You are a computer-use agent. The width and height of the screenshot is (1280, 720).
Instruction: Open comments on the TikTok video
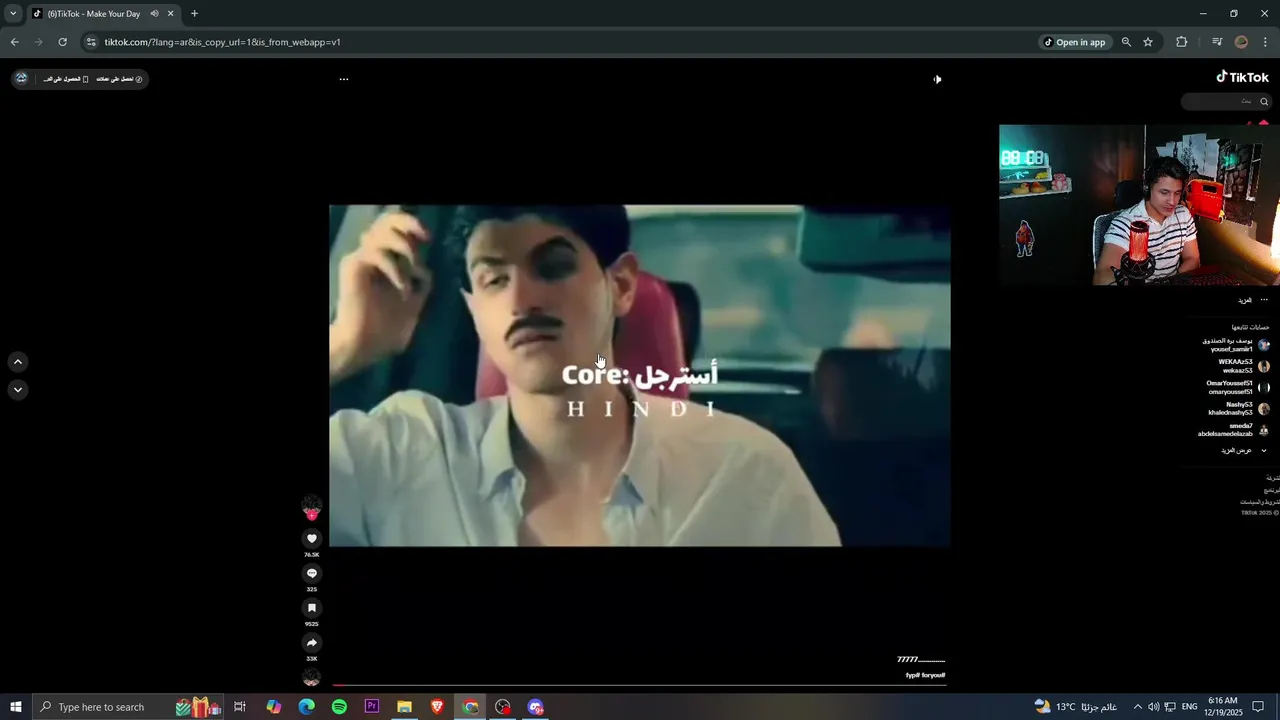[x=312, y=573]
